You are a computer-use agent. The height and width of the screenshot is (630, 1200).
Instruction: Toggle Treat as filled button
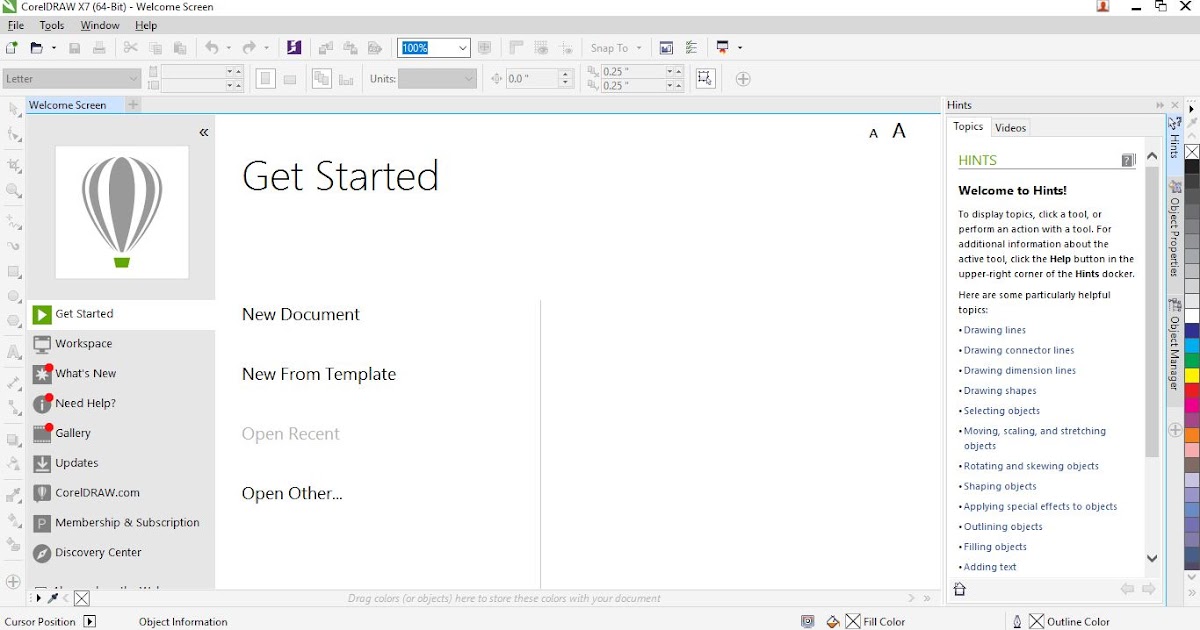pyautogui.click(x=706, y=78)
